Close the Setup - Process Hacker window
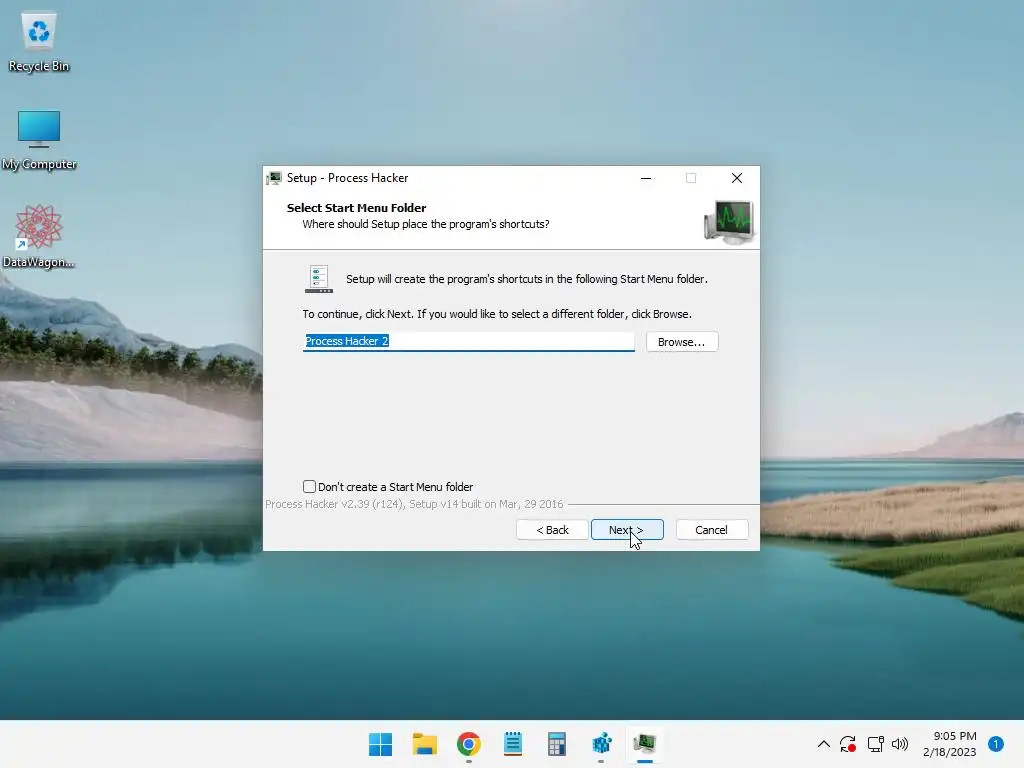This screenshot has height=768, width=1024. point(737,178)
